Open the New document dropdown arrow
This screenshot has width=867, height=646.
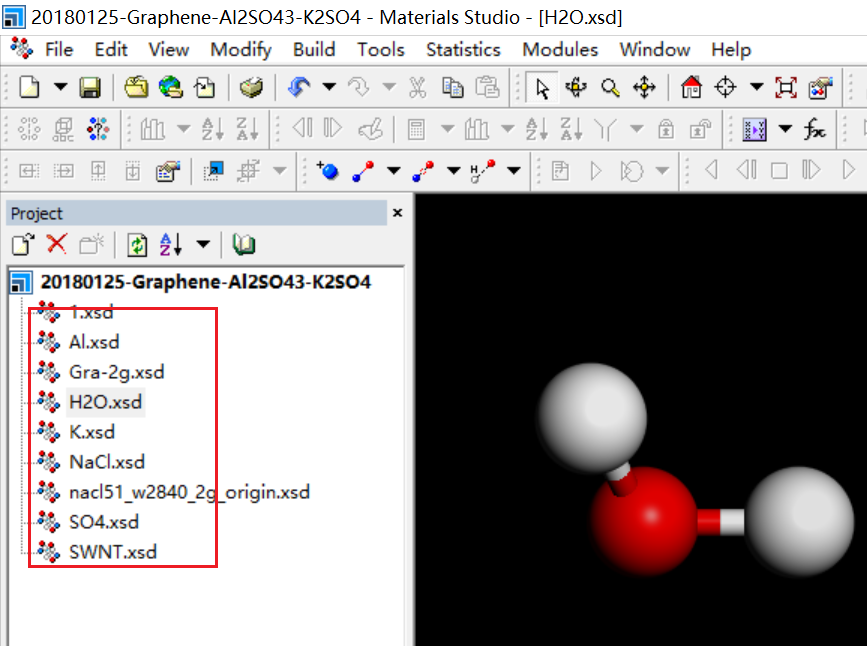(60, 87)
